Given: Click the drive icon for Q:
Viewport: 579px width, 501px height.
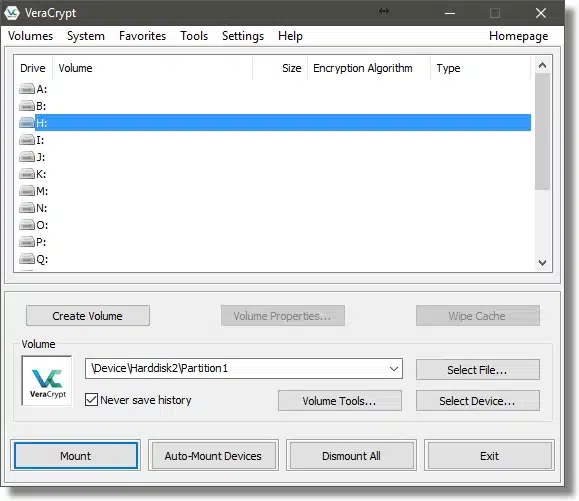Looking at the screenshot, I should [27, 259].
